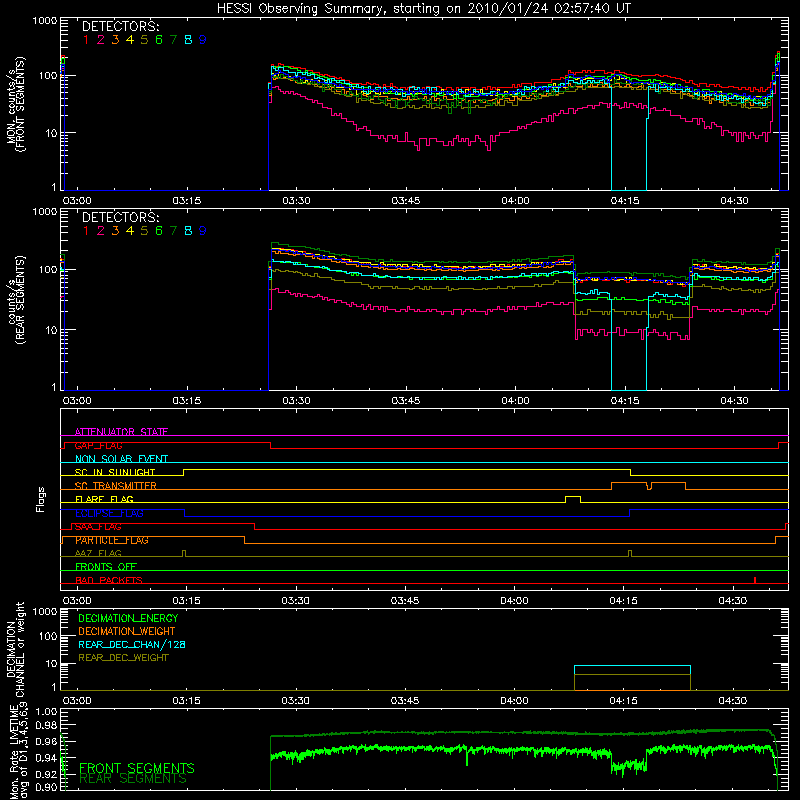
Task: Pick detector number 4 in the rear segments legend
Action: (x=130, y=231)
